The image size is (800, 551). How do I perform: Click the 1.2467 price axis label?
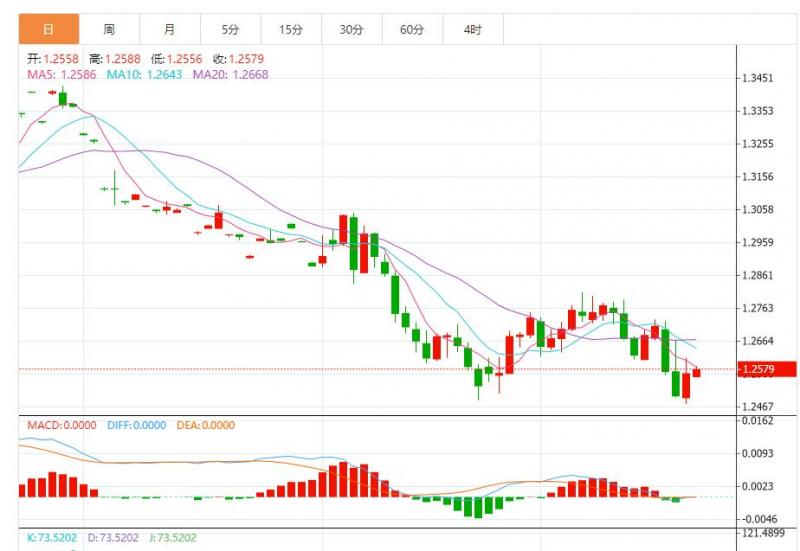758,407
